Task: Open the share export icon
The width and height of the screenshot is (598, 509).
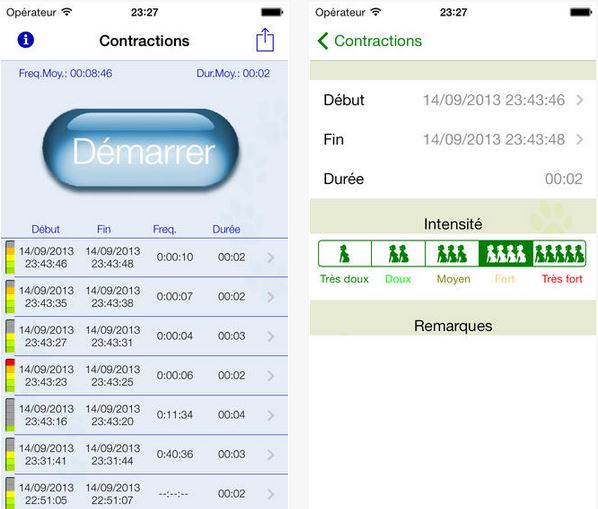Action: click(x=265, y=40)
